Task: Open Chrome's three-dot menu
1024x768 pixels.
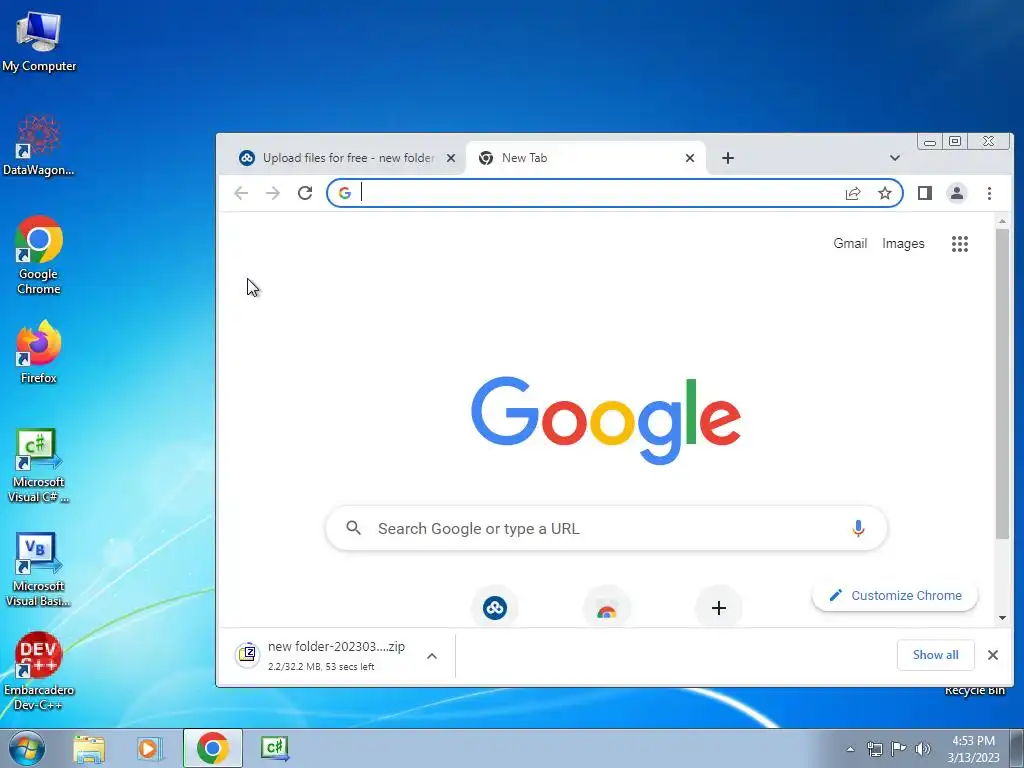Action: [x=989, y=193]
